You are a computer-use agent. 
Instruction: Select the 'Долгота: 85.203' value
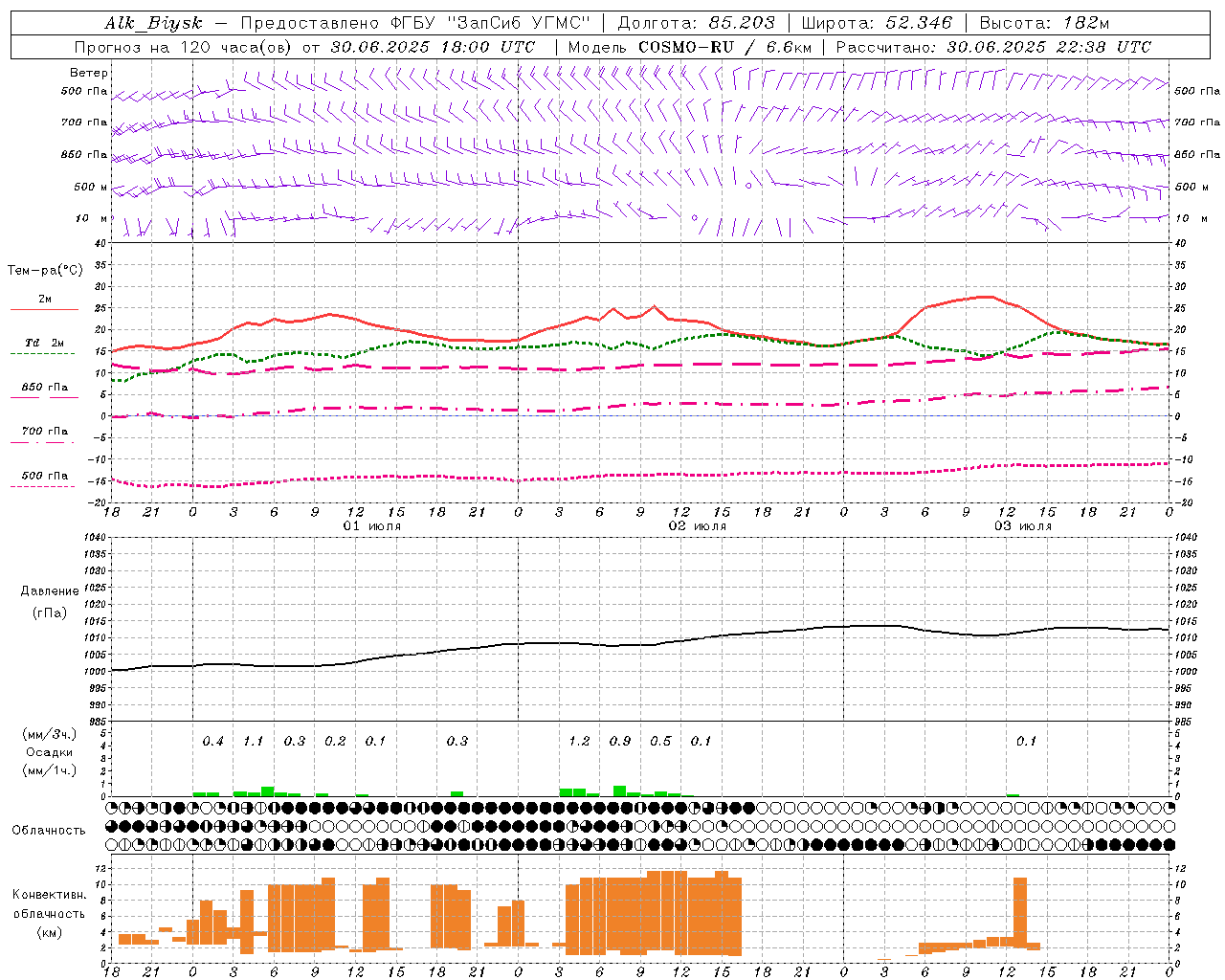[697, 24]
